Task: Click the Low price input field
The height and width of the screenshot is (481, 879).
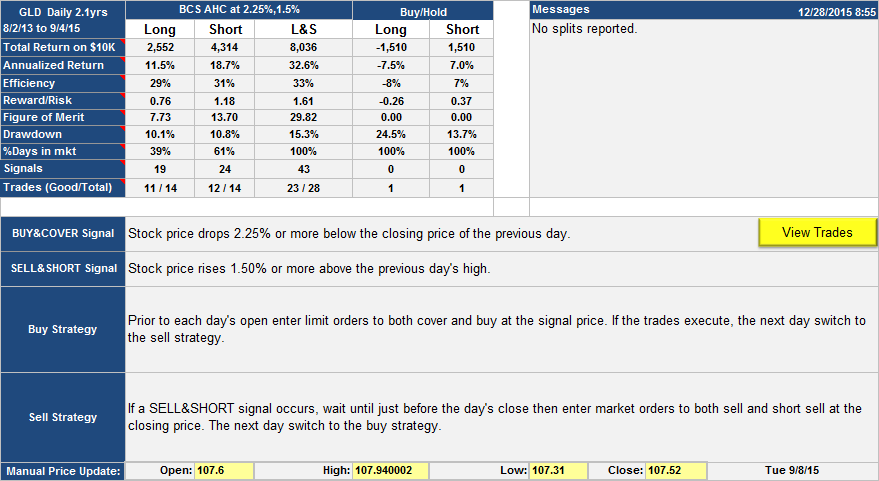Action: click(557, 471)
